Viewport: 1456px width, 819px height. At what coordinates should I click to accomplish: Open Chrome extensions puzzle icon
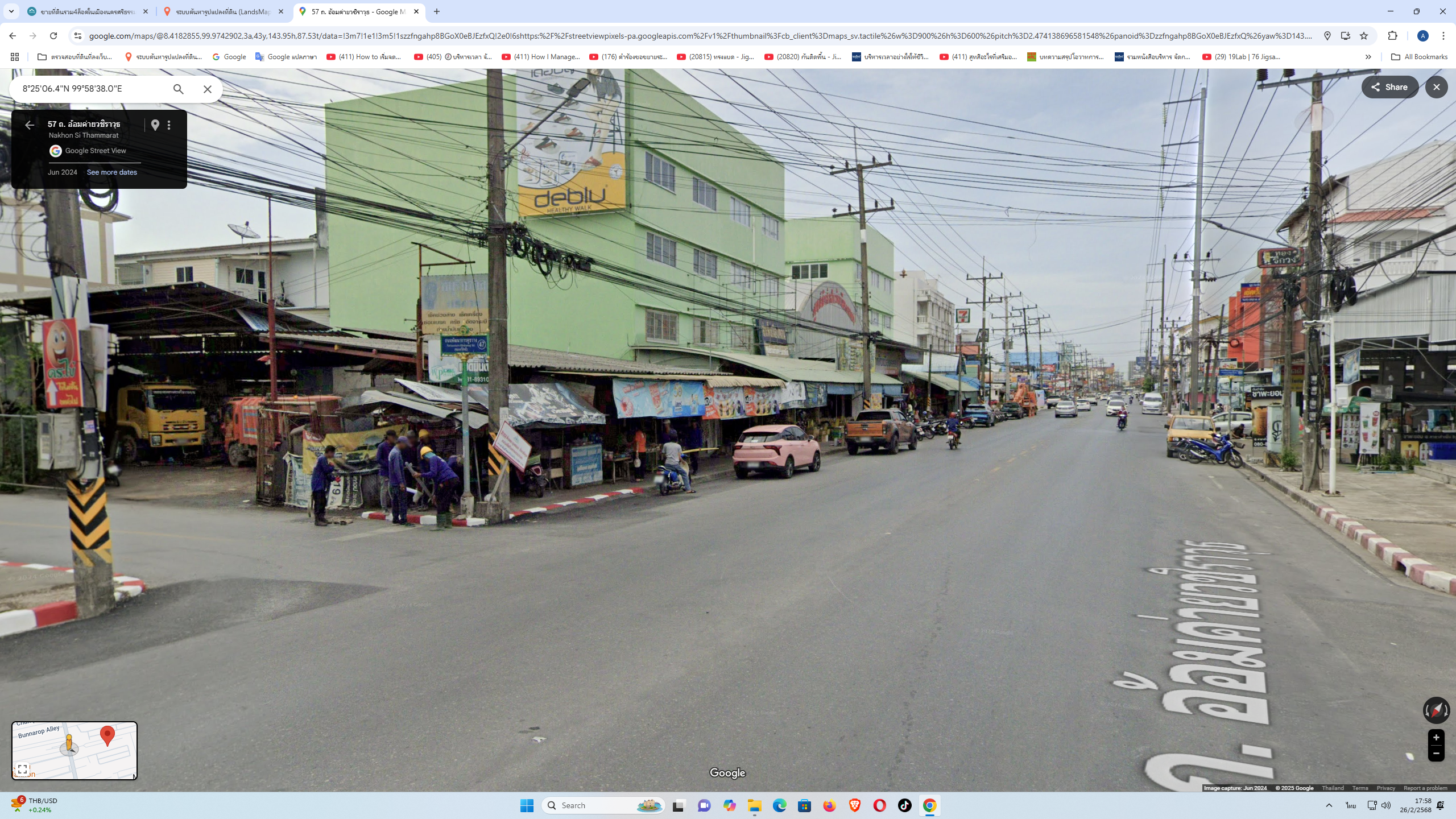point(1392,36)
